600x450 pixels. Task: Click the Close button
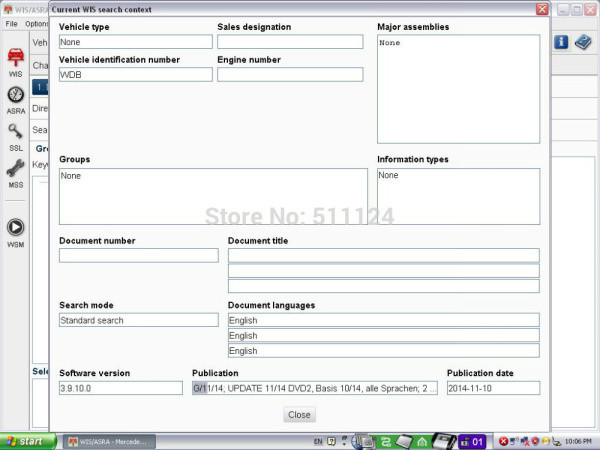299,414
